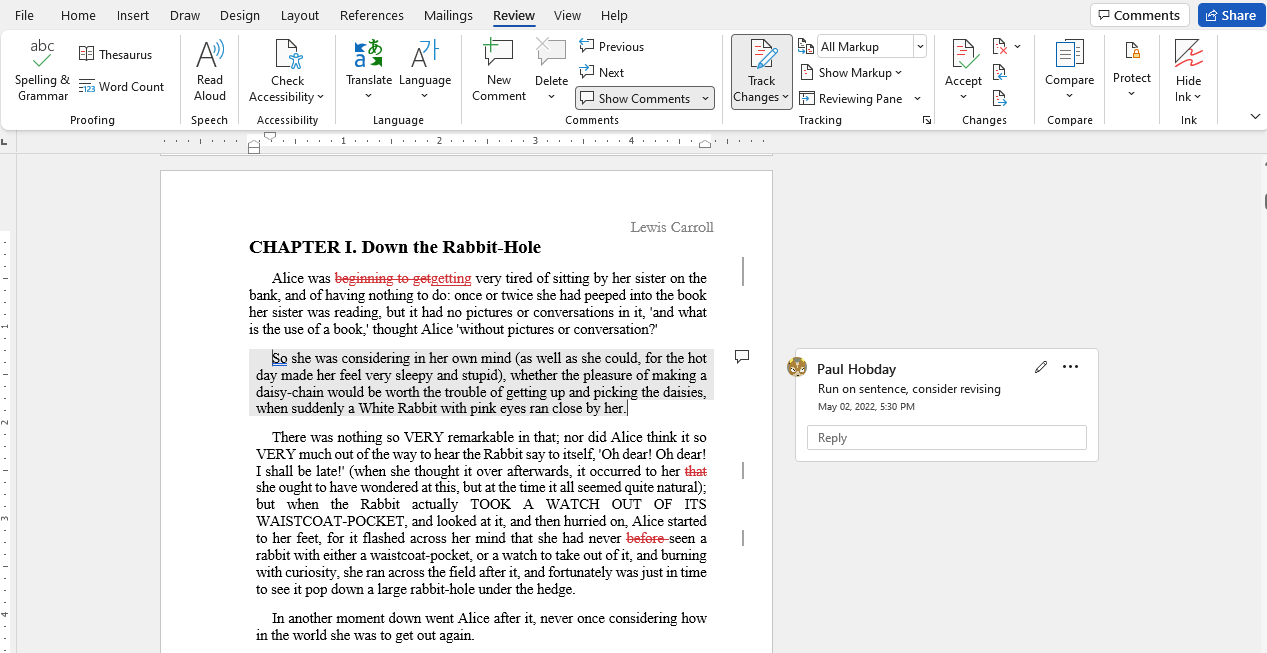Click the Thesaurus icon
Viewport: 1267px width, 653px height.
(x=87, y=54)
